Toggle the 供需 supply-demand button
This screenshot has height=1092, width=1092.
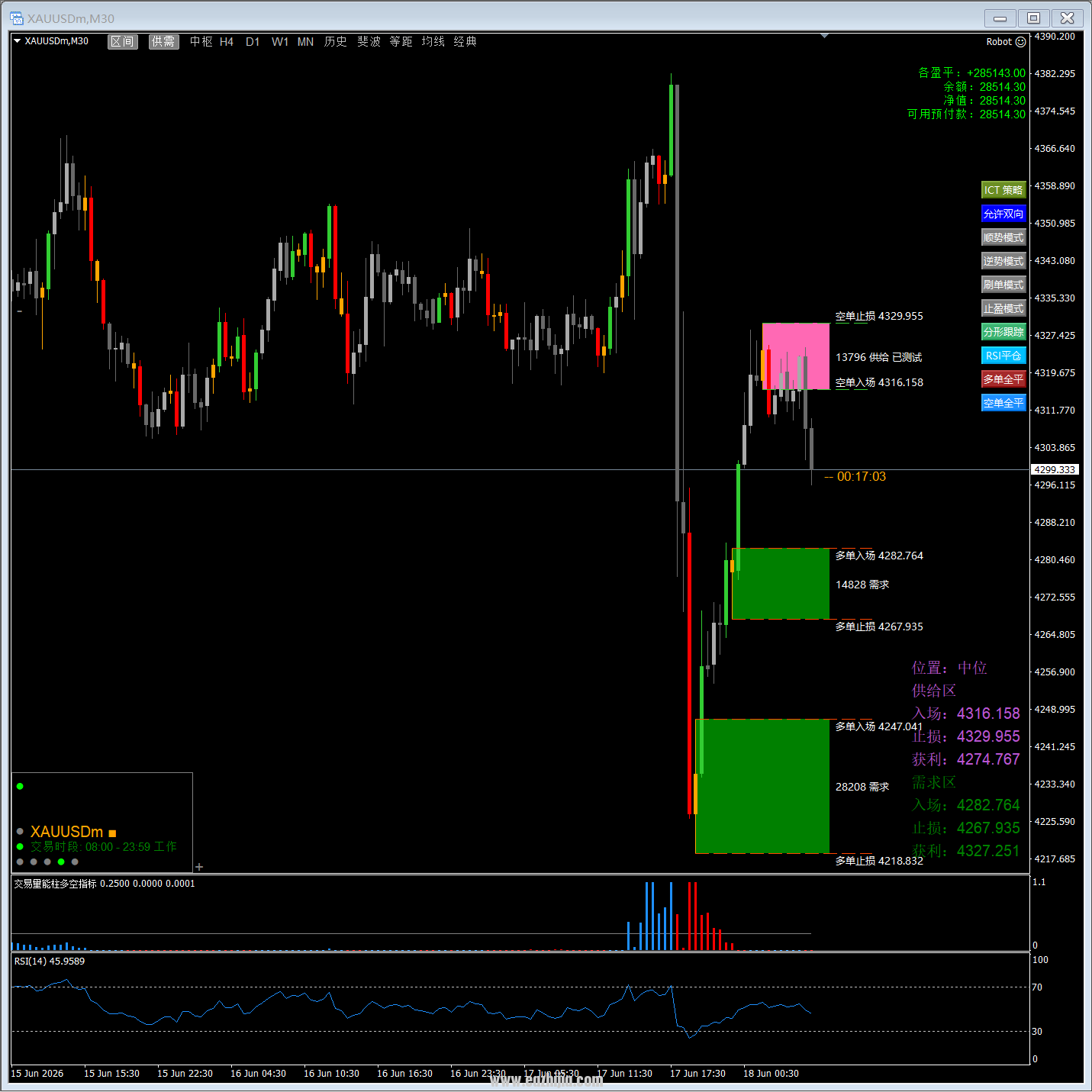163,42
